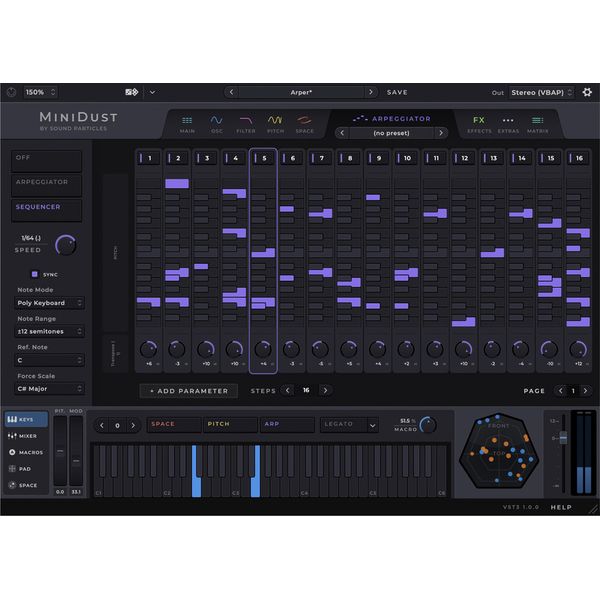Toggle keyboard PITCH button
This screenshot has height=600, width=600.
230,425
